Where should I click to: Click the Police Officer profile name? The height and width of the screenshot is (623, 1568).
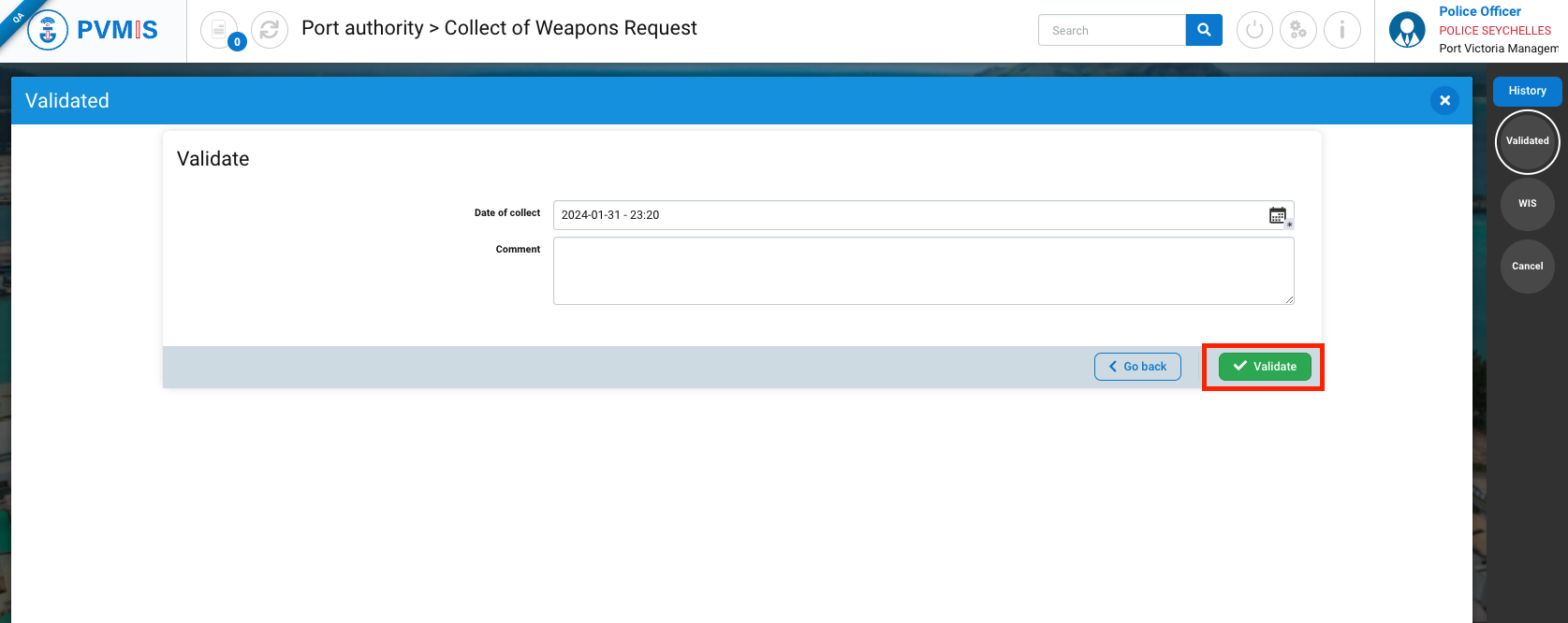[x=1479, y=11]
